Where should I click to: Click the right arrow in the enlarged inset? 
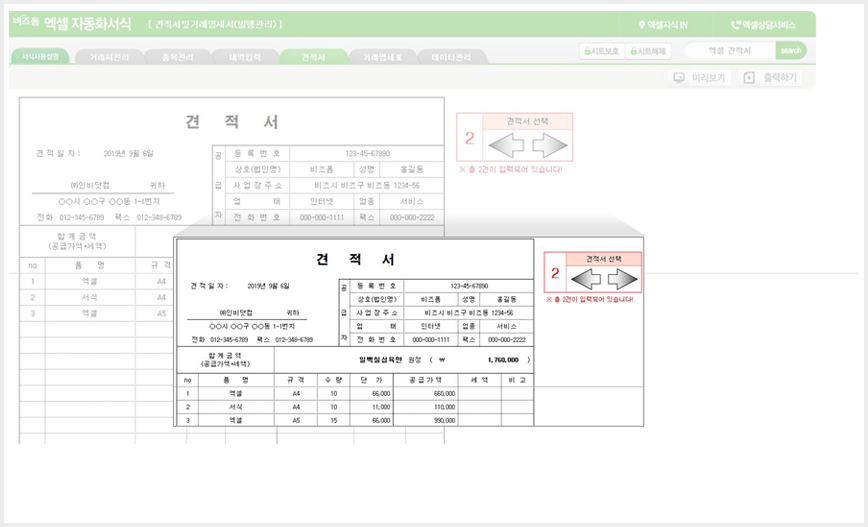623,279
